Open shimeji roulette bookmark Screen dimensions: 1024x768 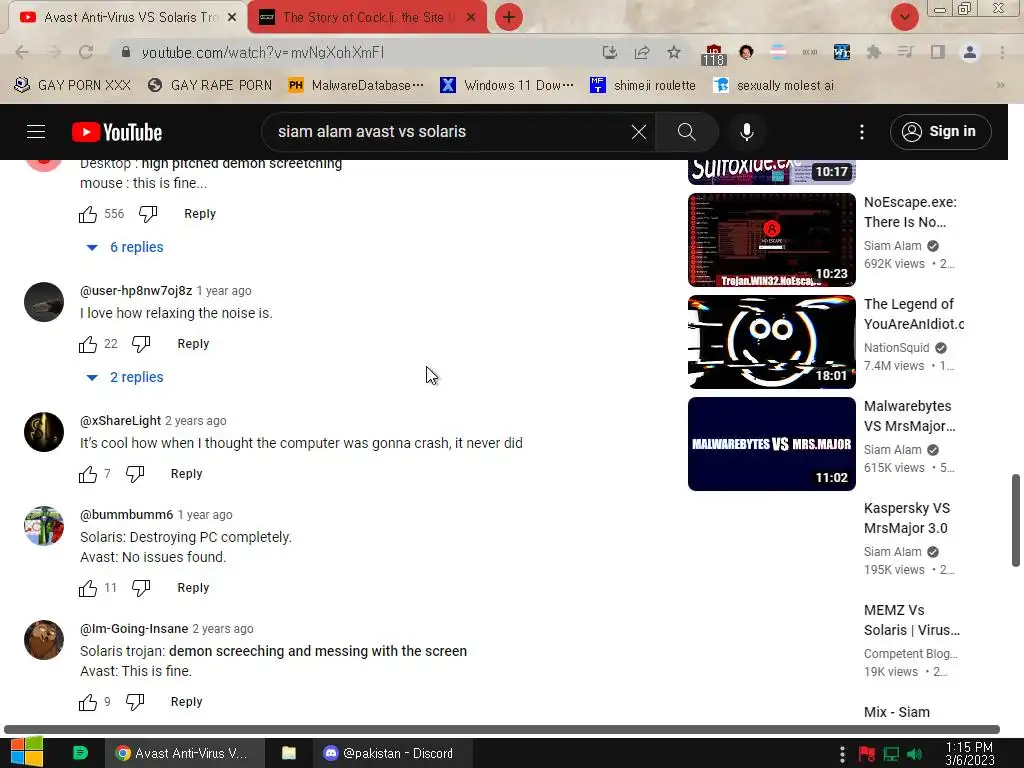tap(643, 85)
